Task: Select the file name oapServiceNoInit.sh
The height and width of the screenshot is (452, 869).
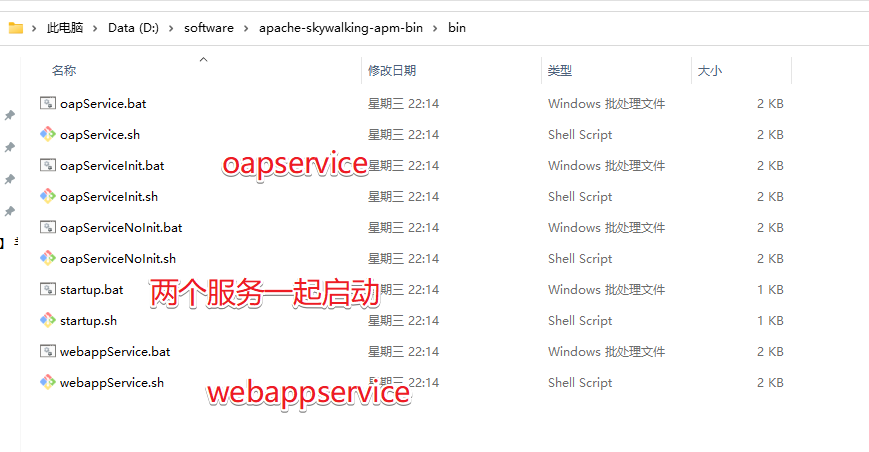Action: 117,259
